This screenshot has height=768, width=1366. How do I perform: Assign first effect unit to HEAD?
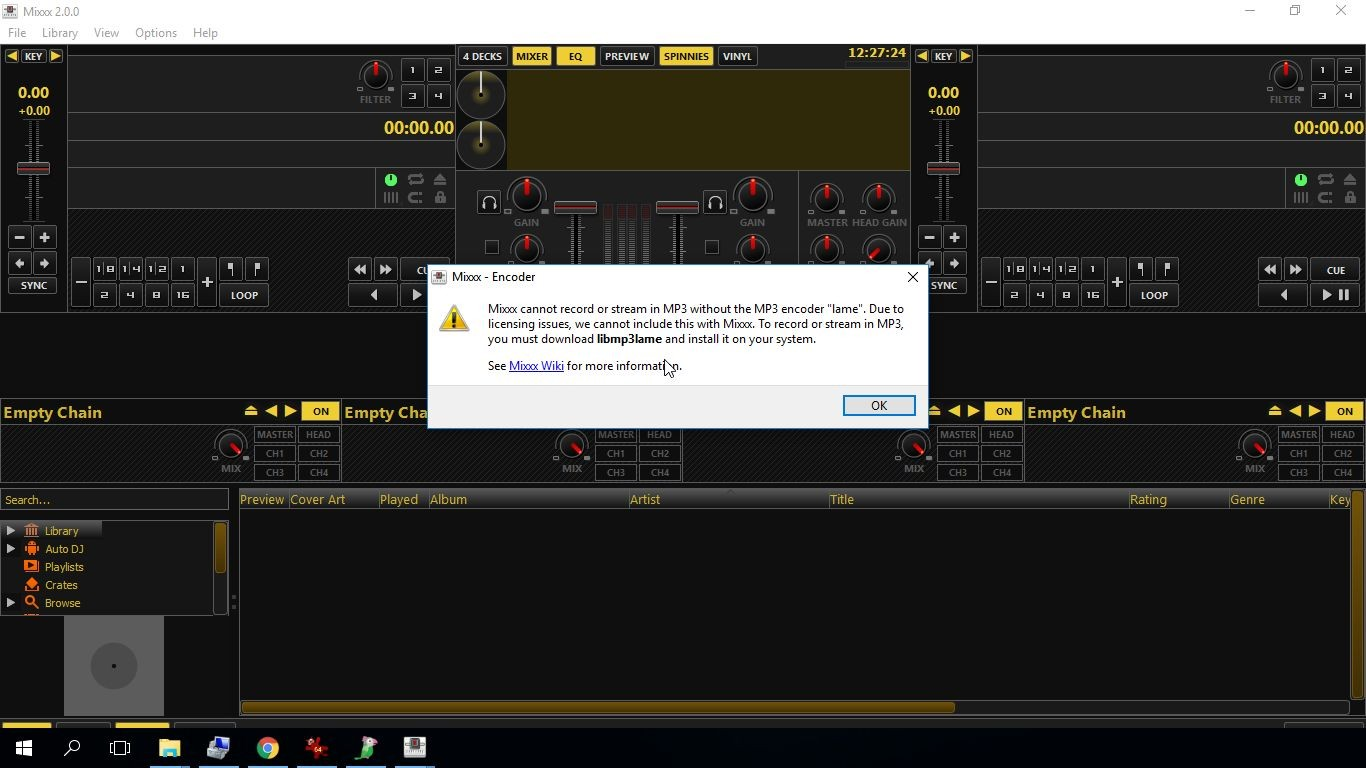coord(318,435)
